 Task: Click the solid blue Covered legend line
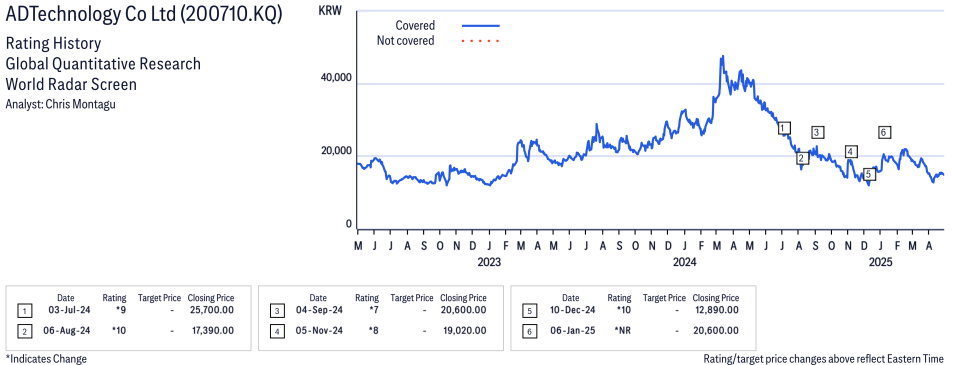point(481,26)
